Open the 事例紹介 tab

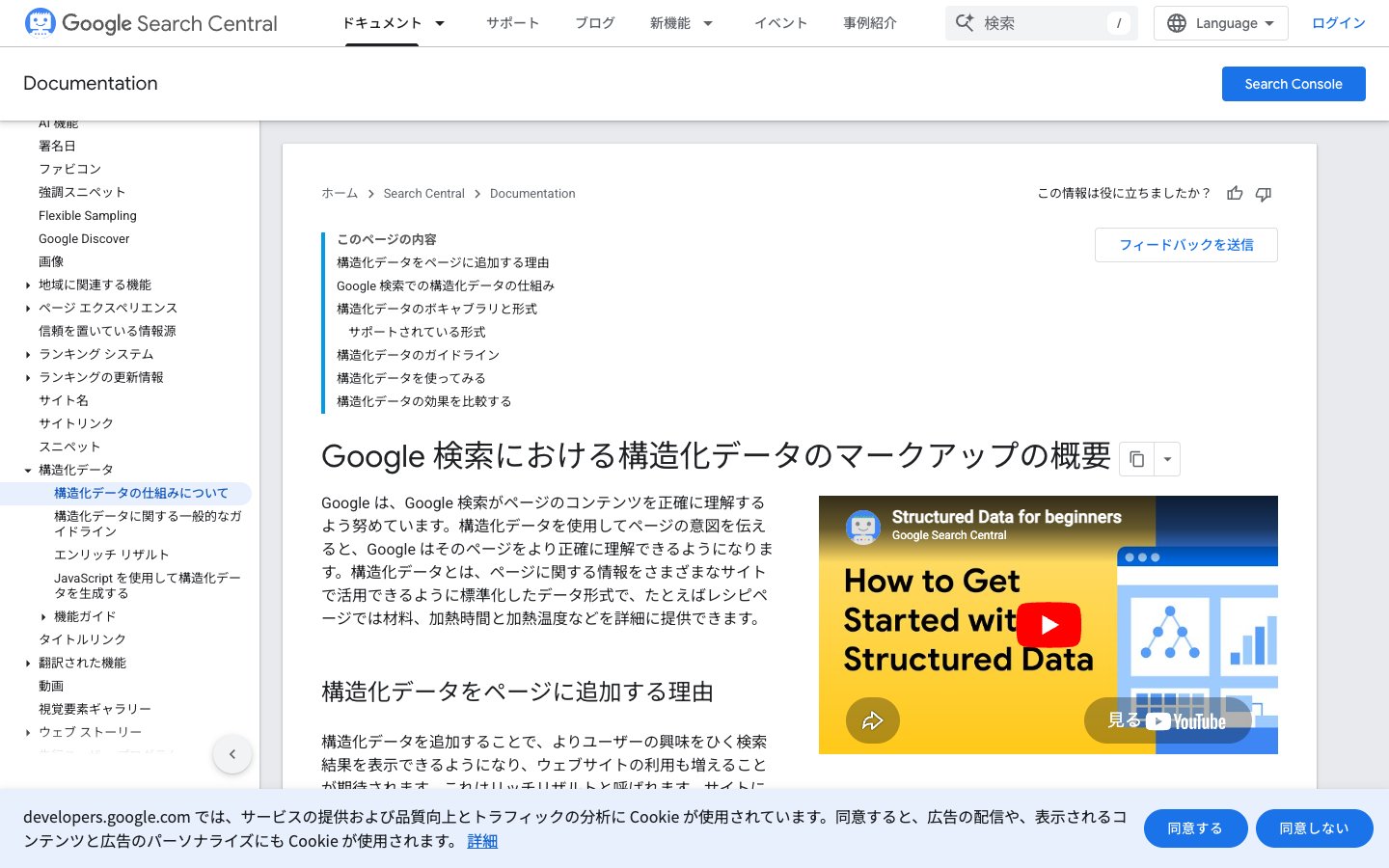tap(869, 23)
